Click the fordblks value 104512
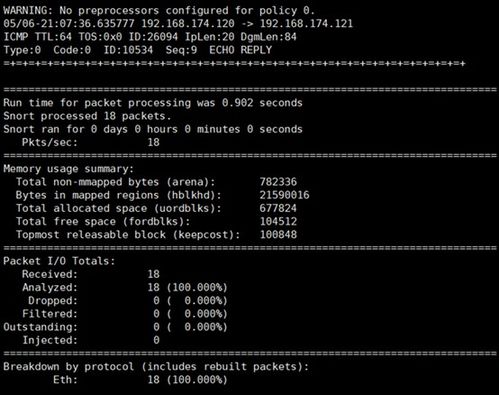 [x=278, y=222]
